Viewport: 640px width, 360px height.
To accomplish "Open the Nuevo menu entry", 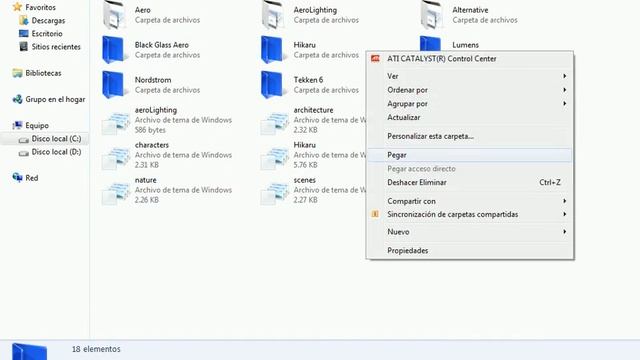I will point(470,232).
